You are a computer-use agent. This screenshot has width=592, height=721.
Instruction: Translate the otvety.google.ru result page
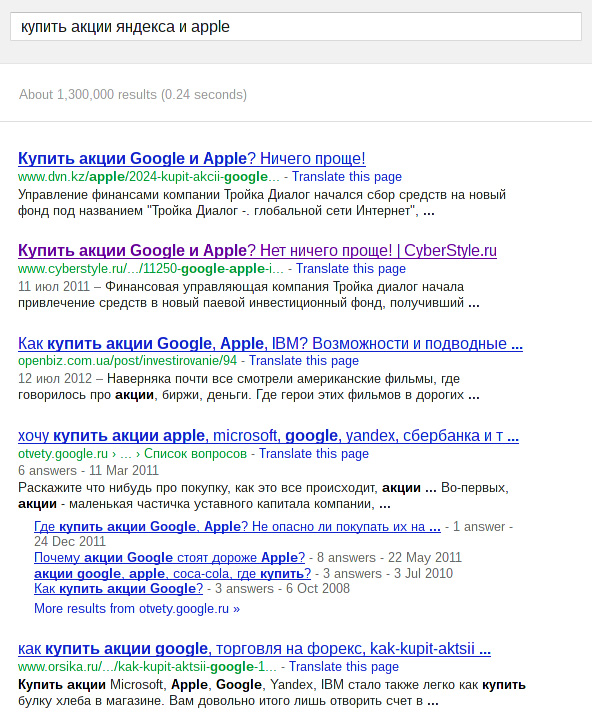pos(314,453)
